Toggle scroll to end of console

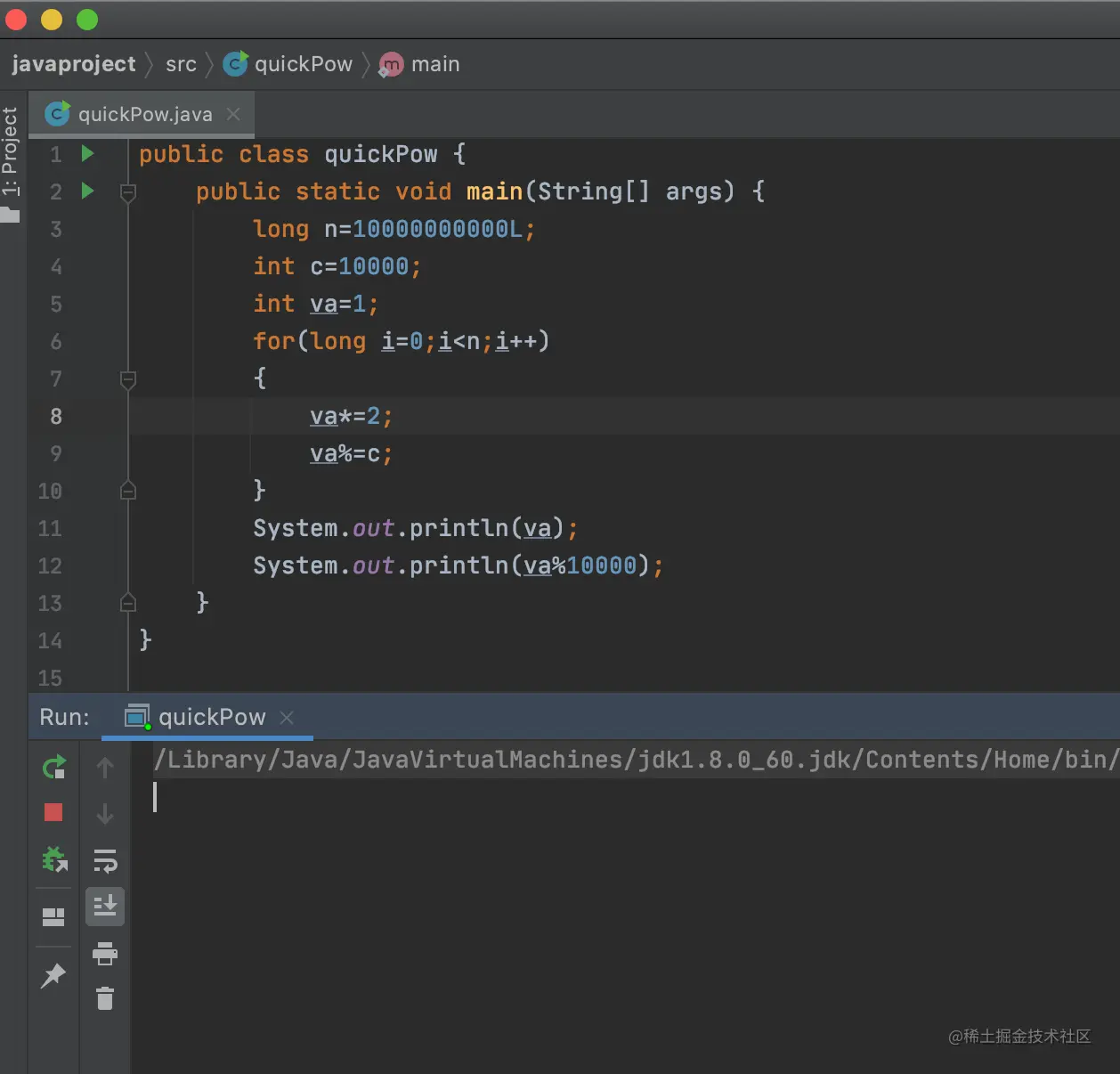(x=105, y=907)
